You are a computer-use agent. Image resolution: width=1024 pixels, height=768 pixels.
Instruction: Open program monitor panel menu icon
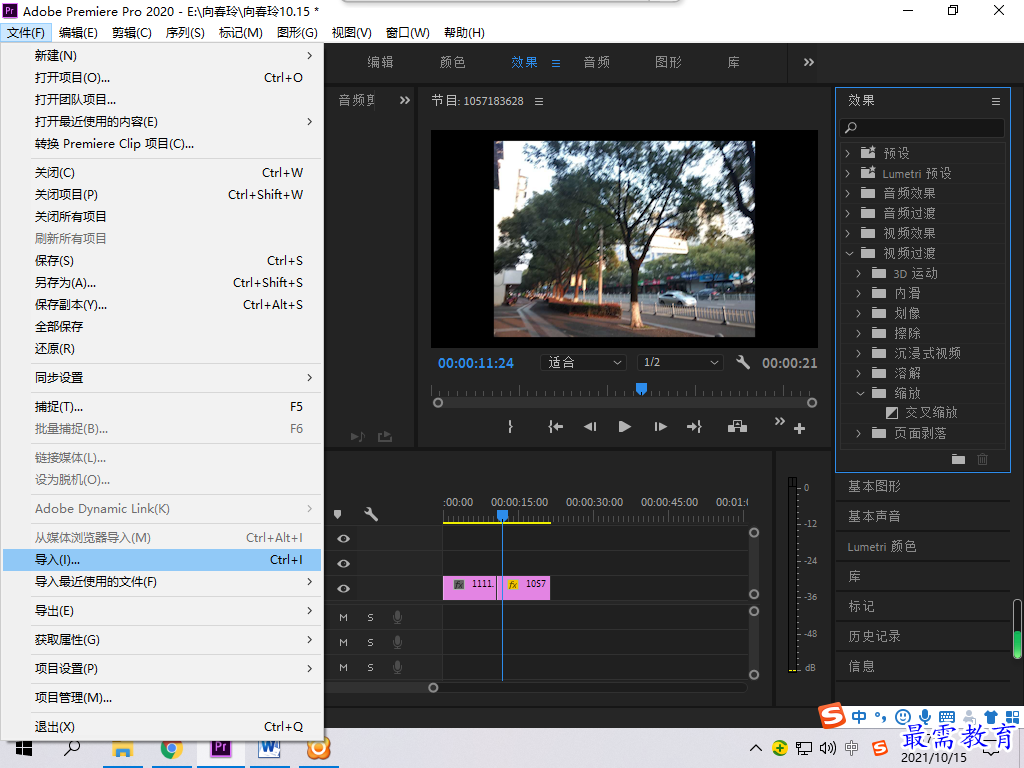click(539, 101)
